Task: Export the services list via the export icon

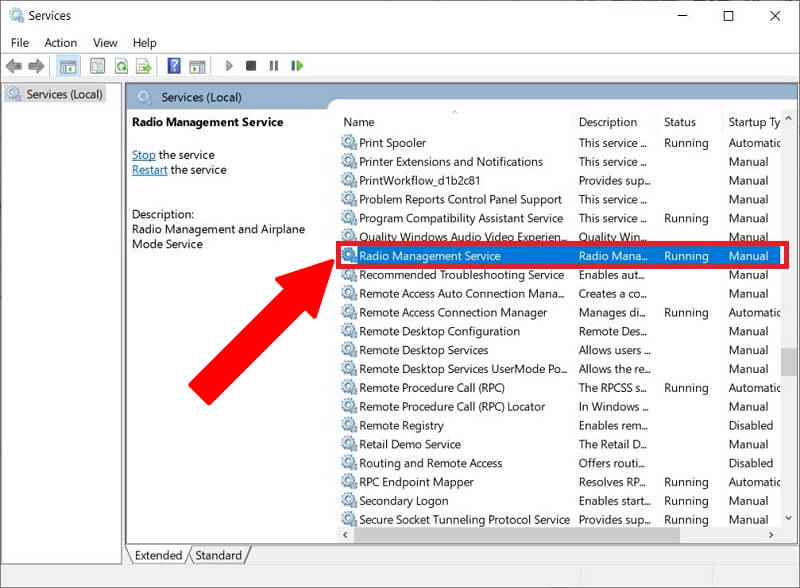Action: click(x=144, y=66)
